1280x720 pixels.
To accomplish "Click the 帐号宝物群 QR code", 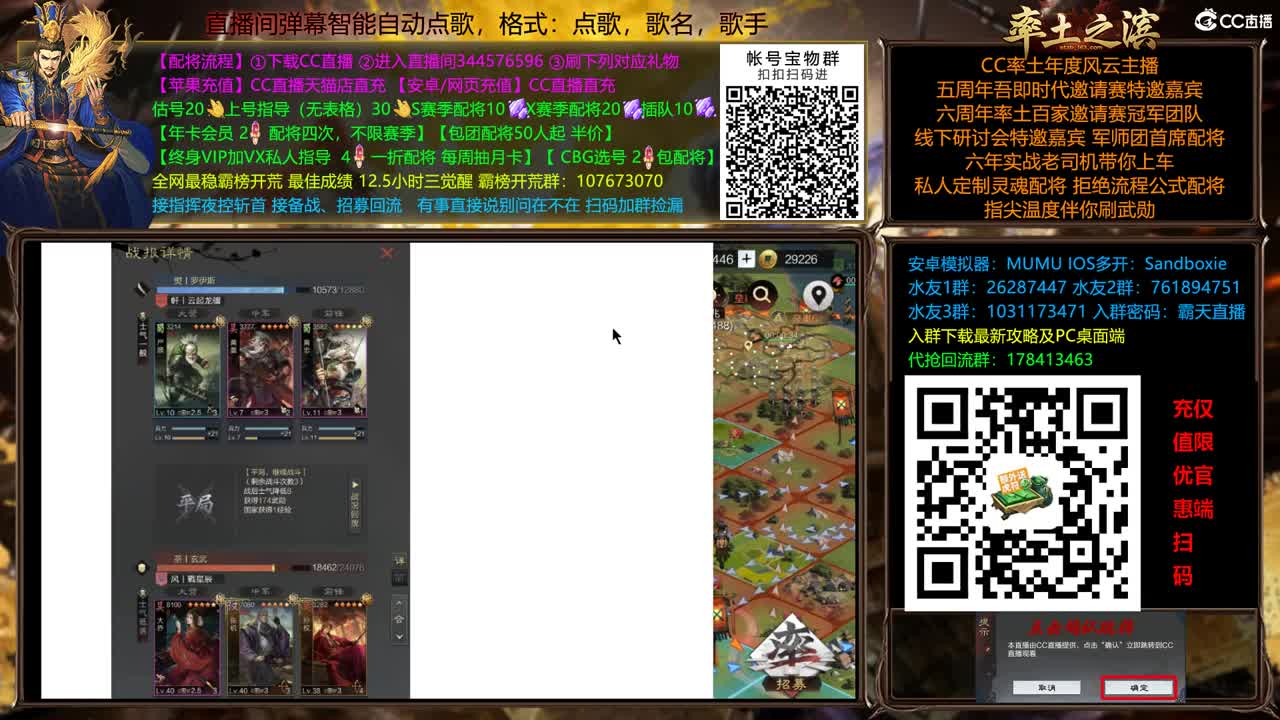I will (x=792, y=150).
